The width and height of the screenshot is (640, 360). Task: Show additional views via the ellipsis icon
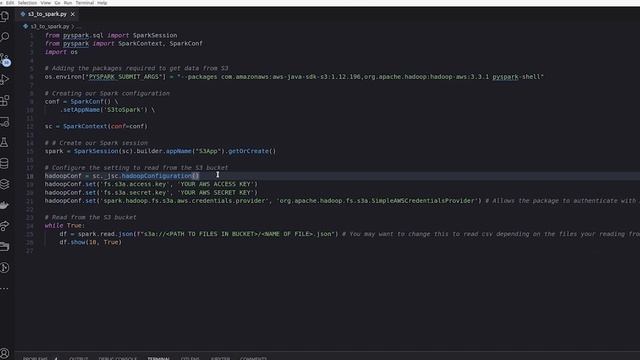(4, 289)
